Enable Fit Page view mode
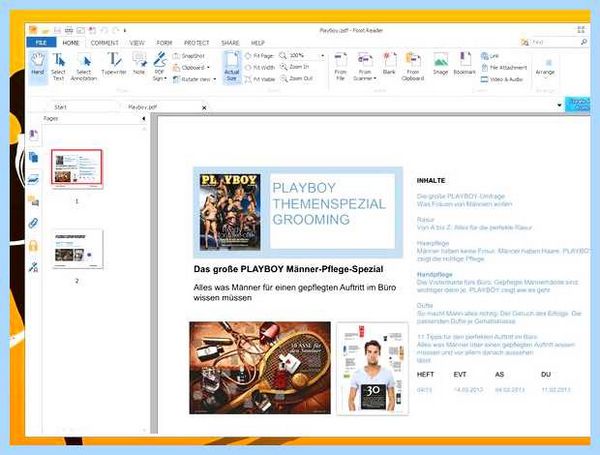 [259, 56]
